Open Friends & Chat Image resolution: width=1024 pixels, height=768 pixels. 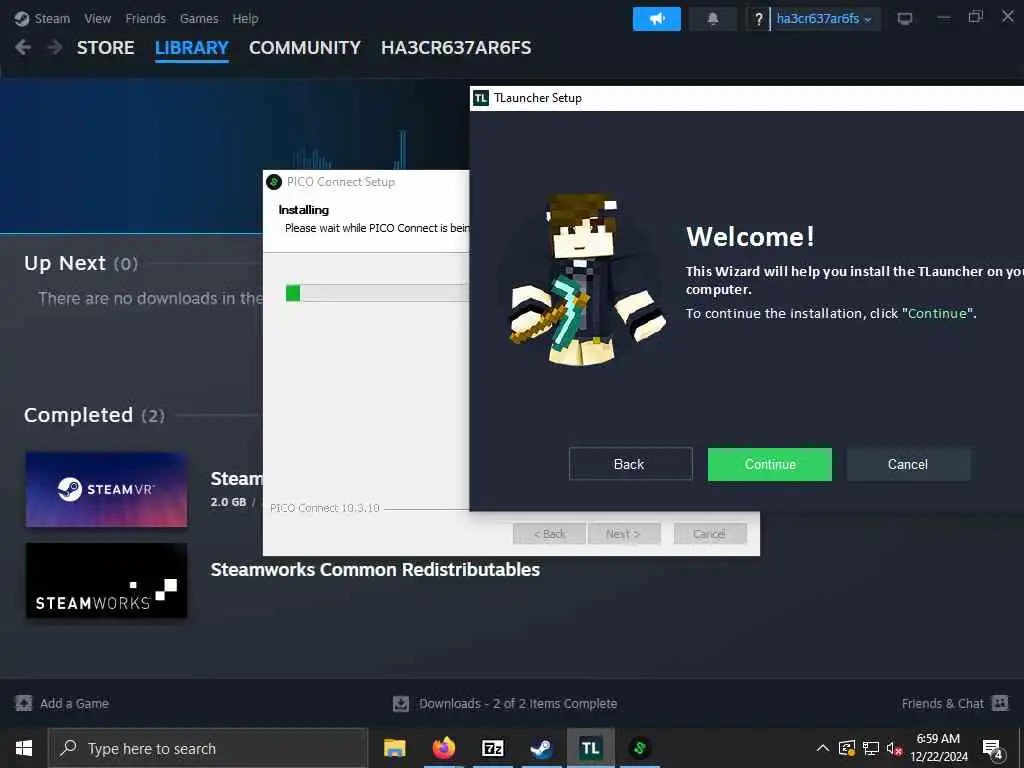click(x=942, y=703)
